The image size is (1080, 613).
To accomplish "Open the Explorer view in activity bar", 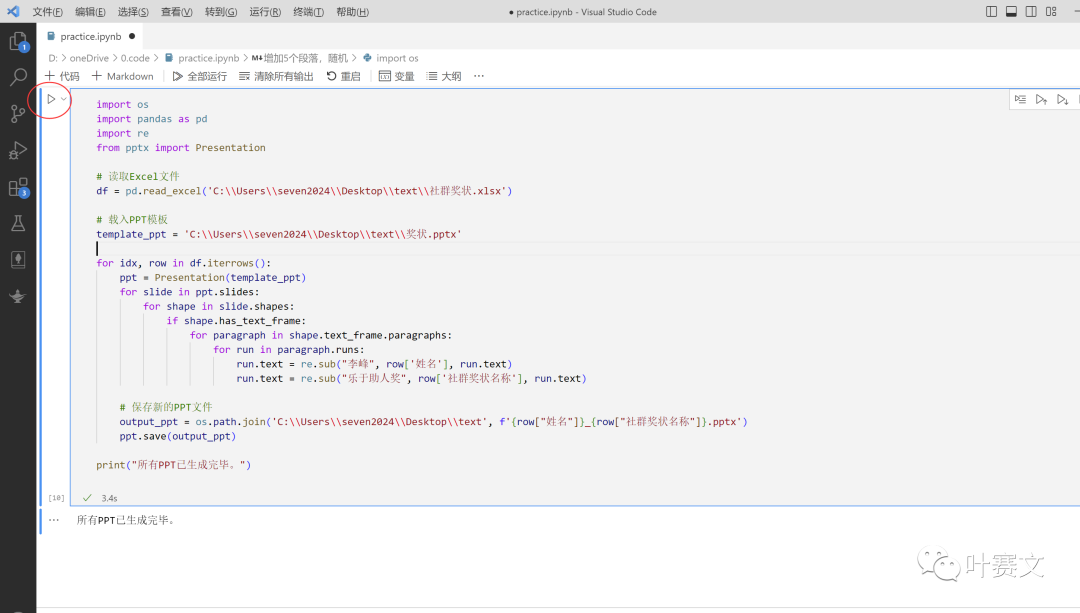I will [x=18, y=42].
